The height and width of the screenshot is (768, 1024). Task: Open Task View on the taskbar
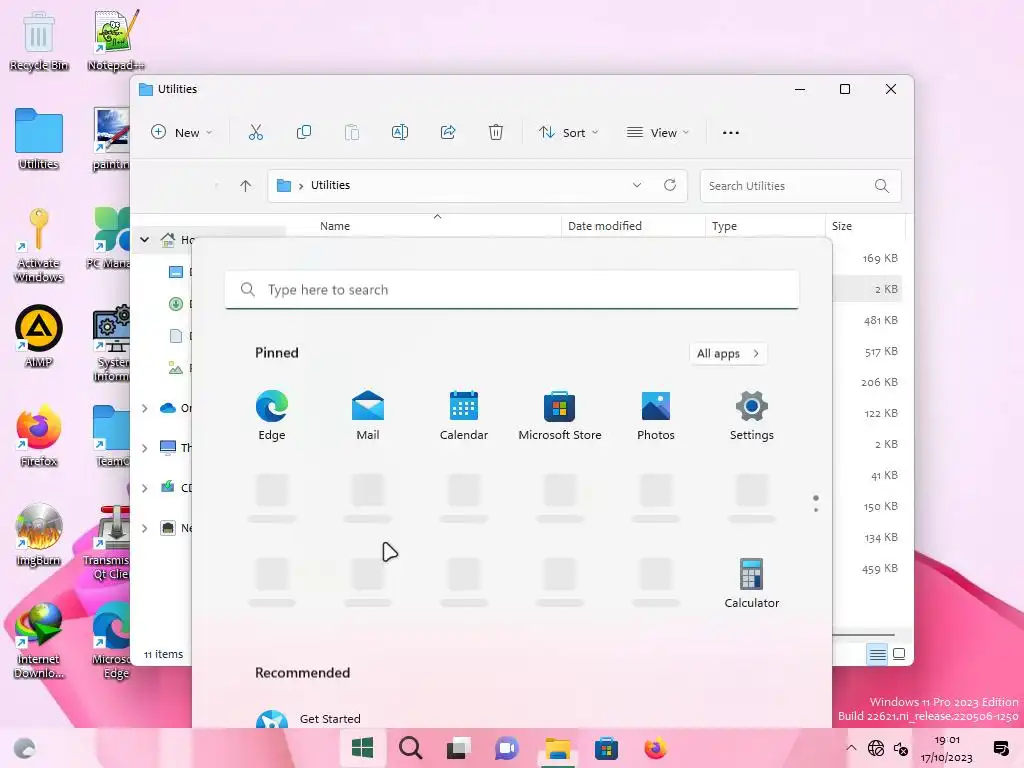tap(458, 748)
